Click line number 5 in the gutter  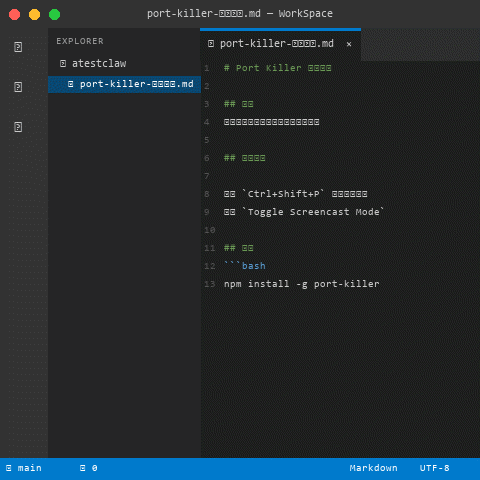pos(207,140)
